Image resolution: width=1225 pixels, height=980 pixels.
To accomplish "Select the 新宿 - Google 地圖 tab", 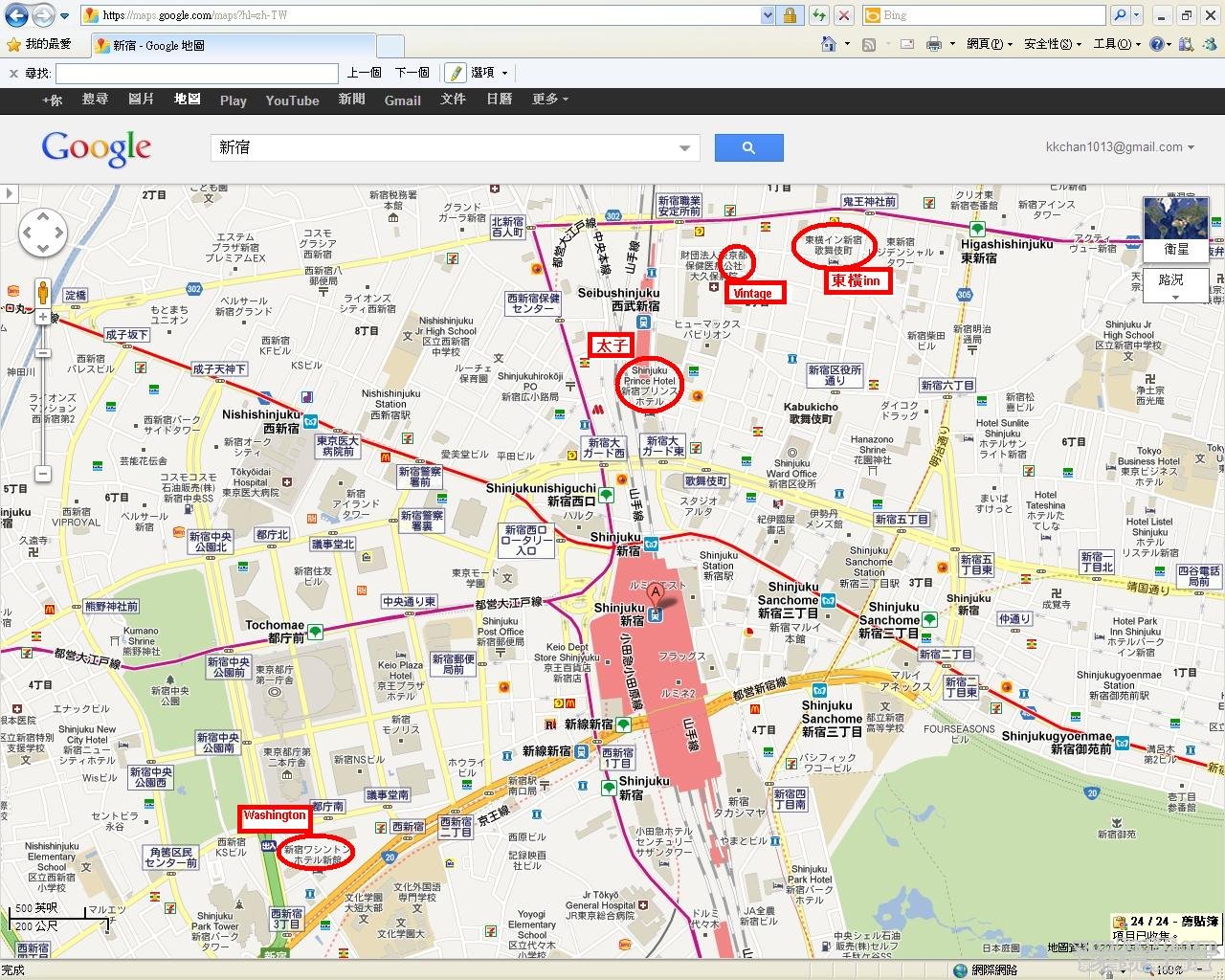I will point(233,45).
